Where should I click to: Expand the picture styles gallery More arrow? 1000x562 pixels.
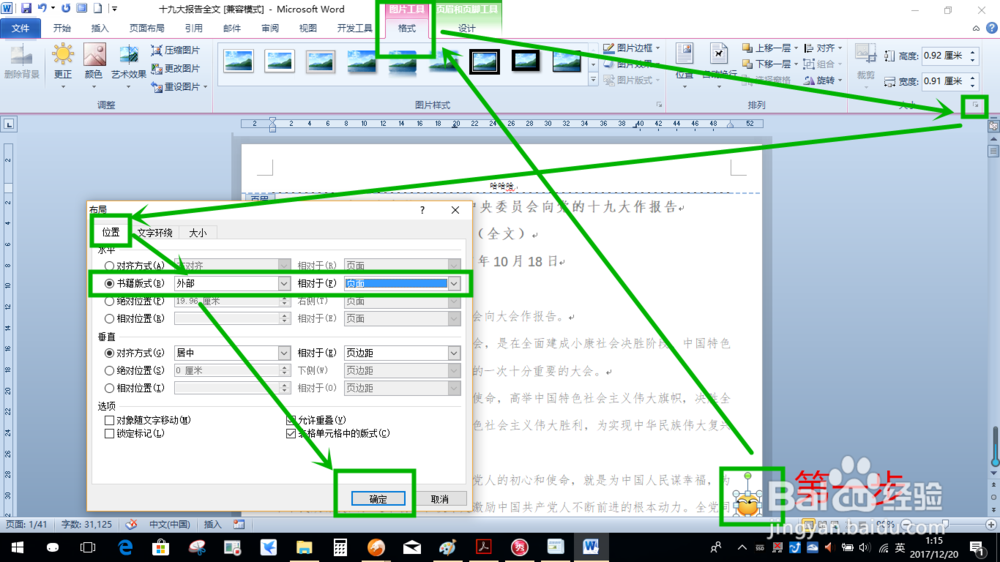pos(593,80)
